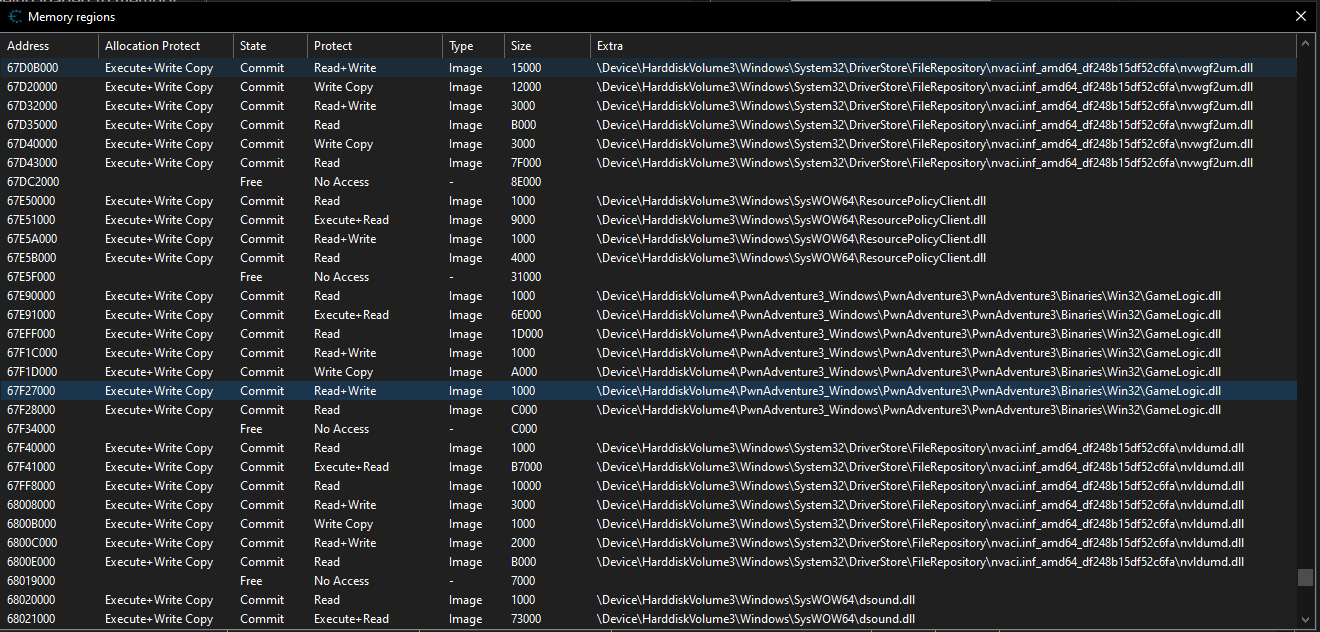The height and width of the screenshot is (632, 1320).
Task: Click the highlighted address 67F27000
Action: click(32, 391)
